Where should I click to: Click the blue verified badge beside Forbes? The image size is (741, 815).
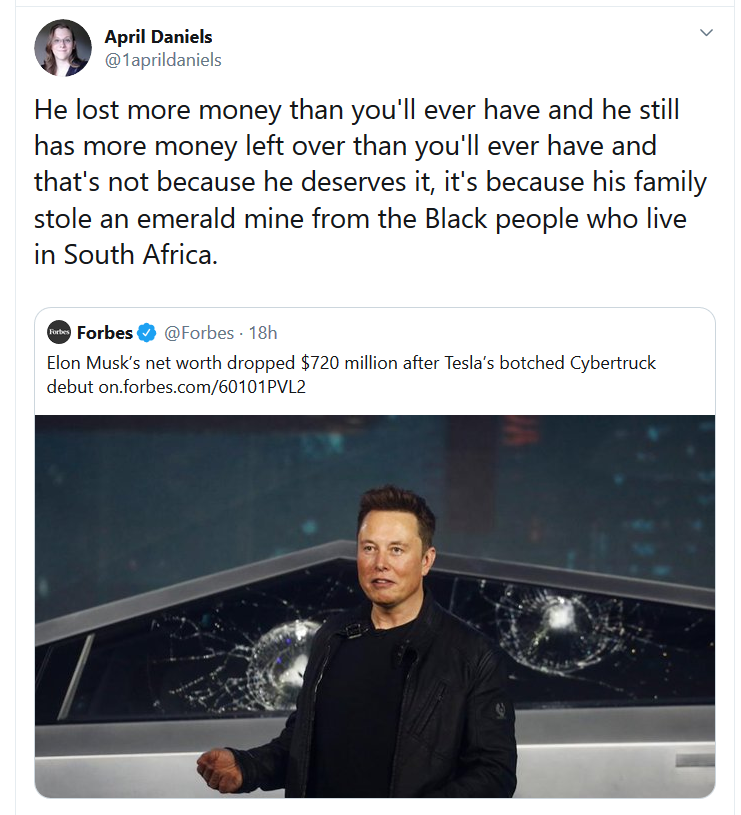click(x=146, y=332)
